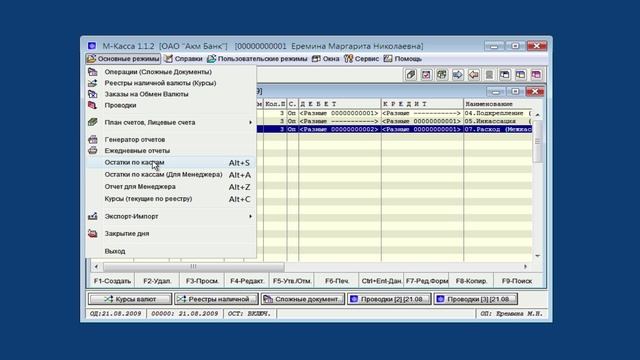Click F3-Просм. button
The image size is (640, 360).
click(x=202, y=281)
